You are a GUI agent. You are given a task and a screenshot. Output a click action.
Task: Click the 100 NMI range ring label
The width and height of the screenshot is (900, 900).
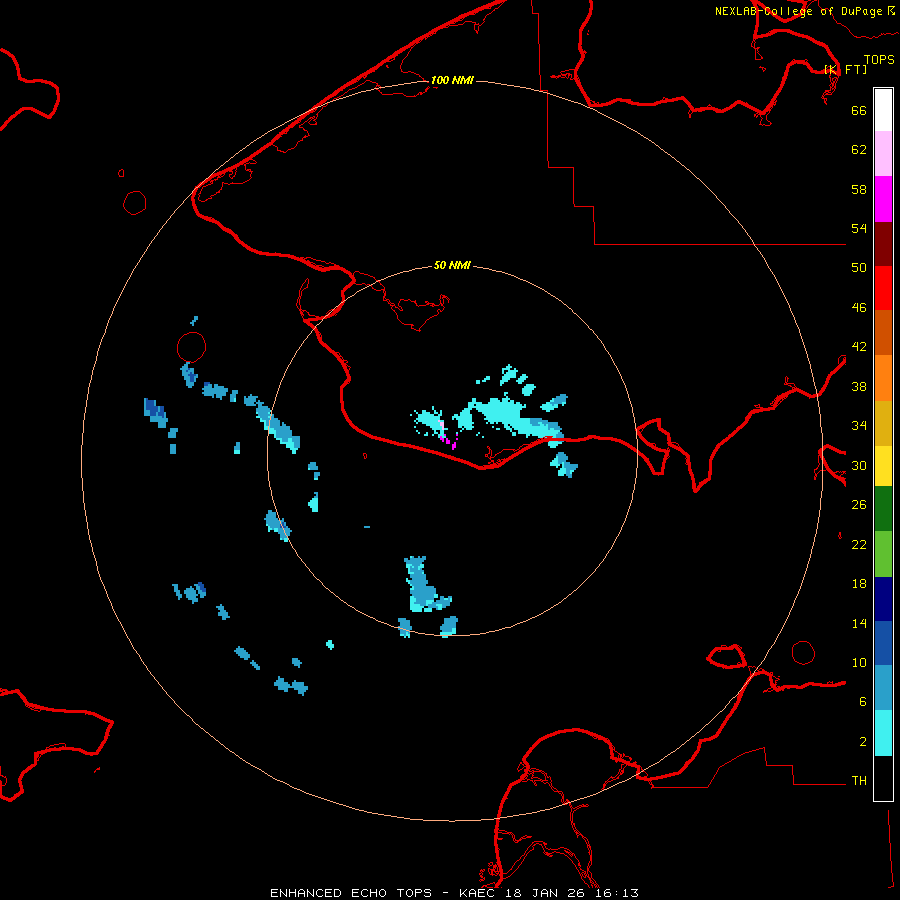pos(452,80)
